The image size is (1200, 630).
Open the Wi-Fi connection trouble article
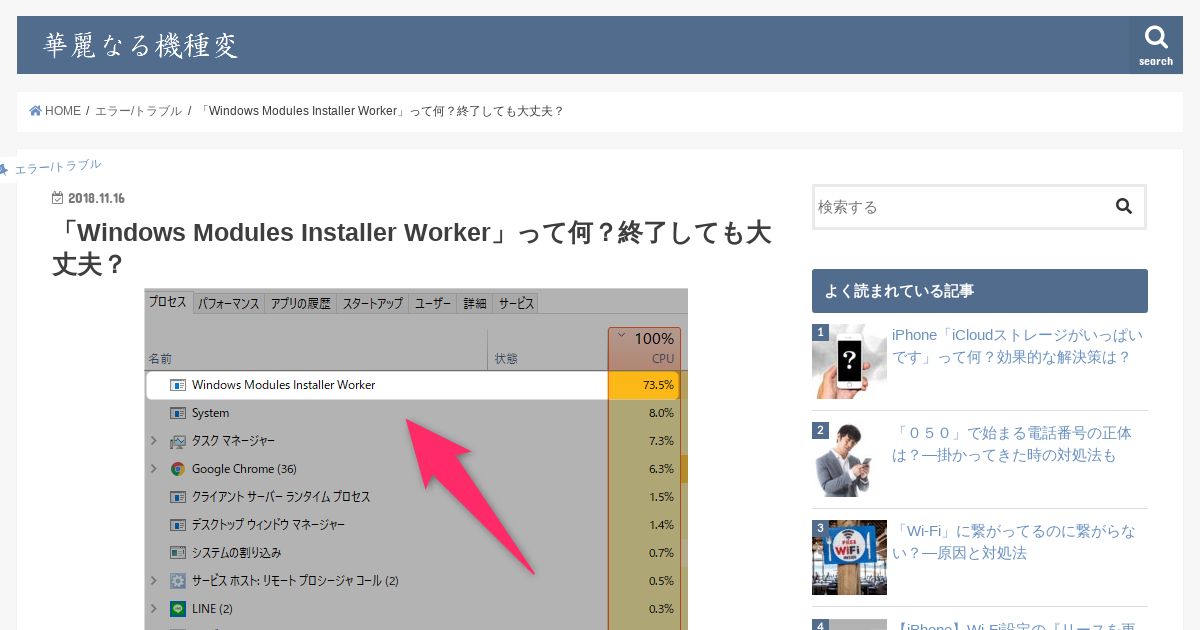1014,542
